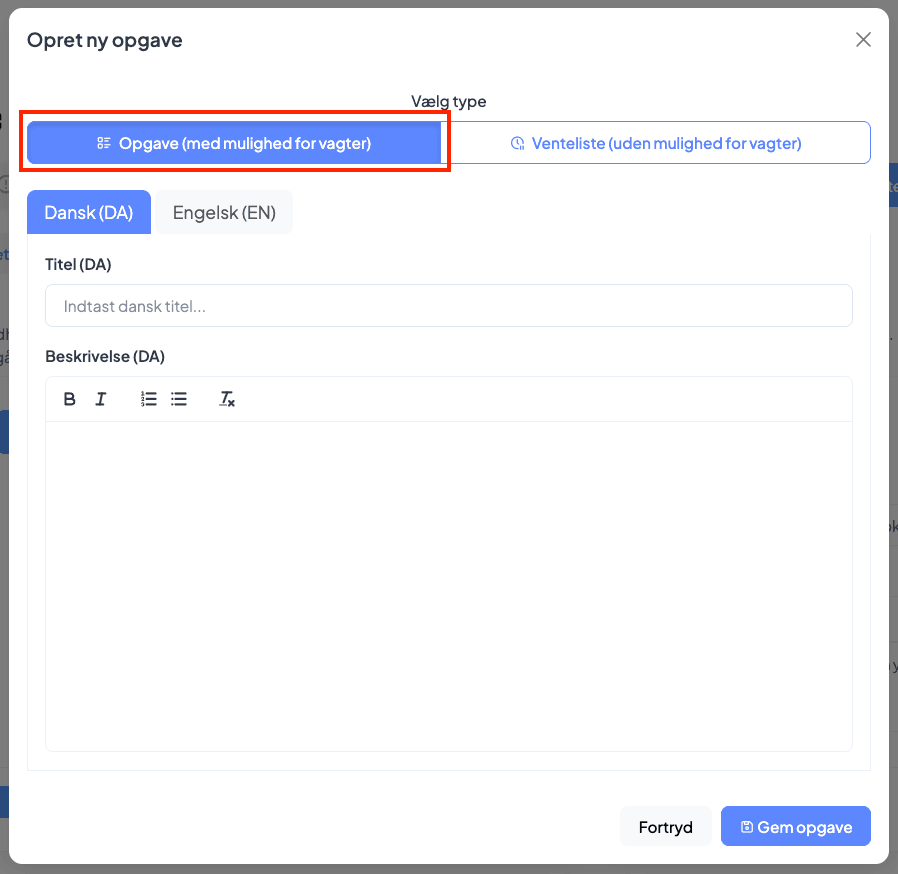
Task: Apply italic formatting in the description editor
Action: pos(100,398)
